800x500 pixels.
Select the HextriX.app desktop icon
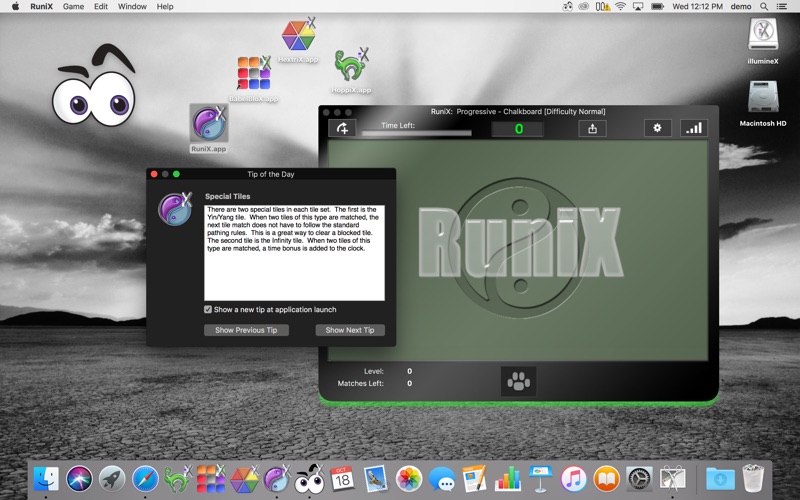point(299,35)
